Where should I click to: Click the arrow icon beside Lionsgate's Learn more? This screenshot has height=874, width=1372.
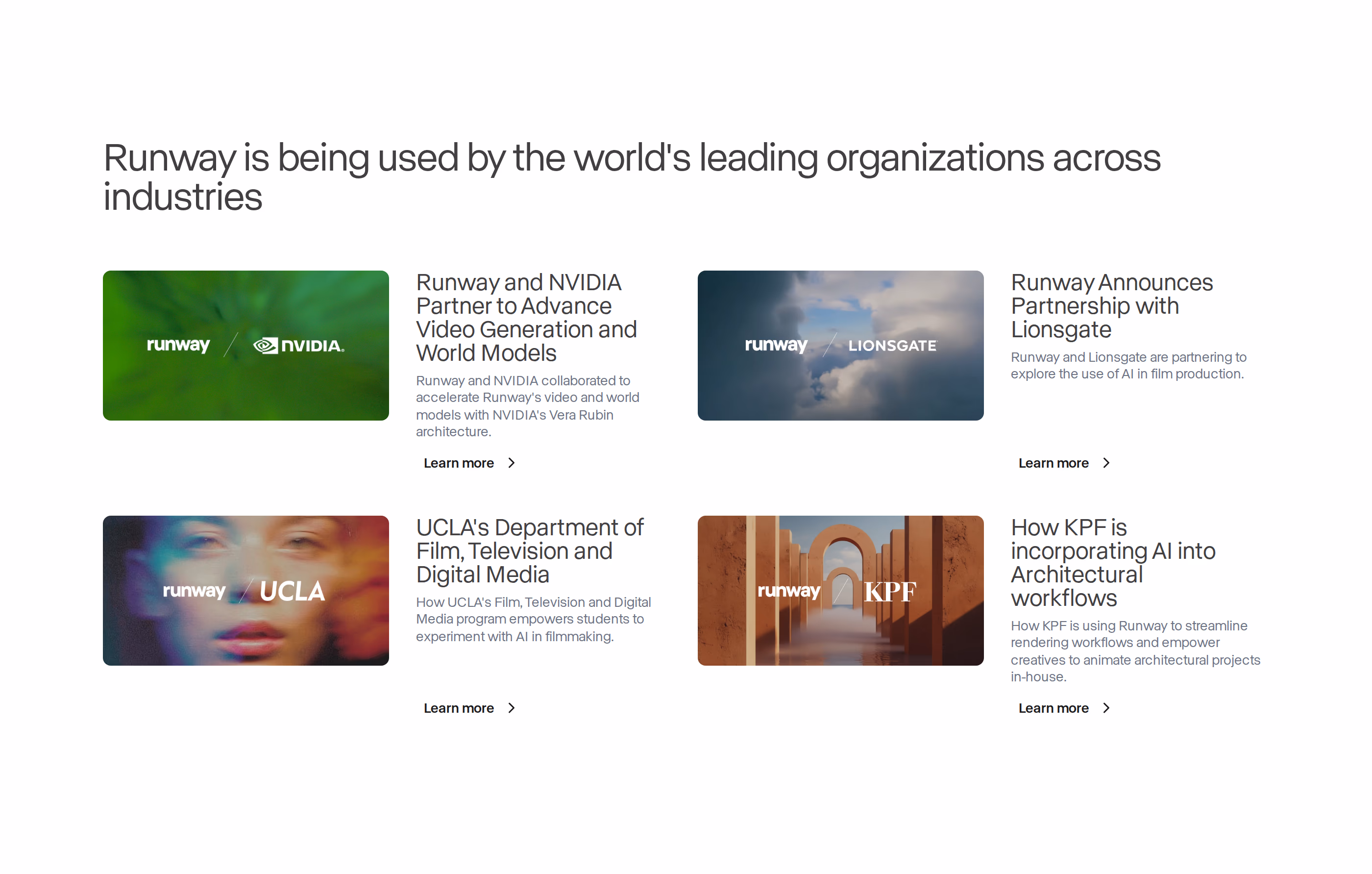click(1106, 463)
